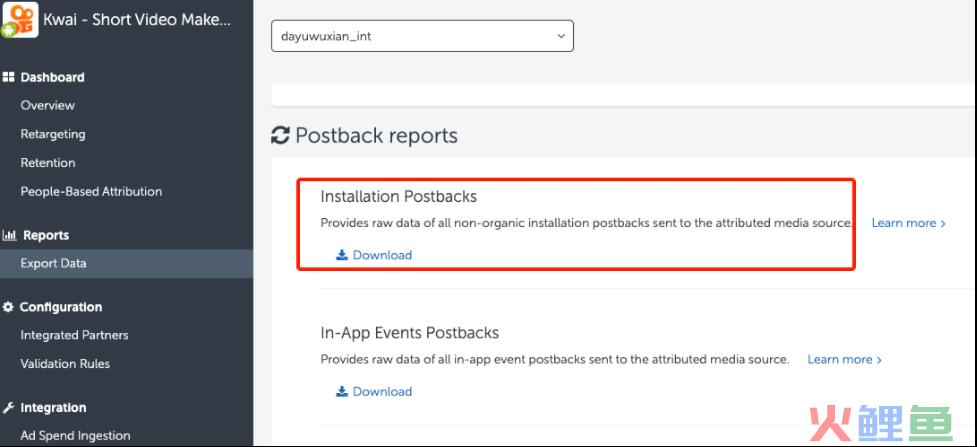
Task: Click the Configuration gear icon
Action: pyautogui.click(x=8, y=307)
